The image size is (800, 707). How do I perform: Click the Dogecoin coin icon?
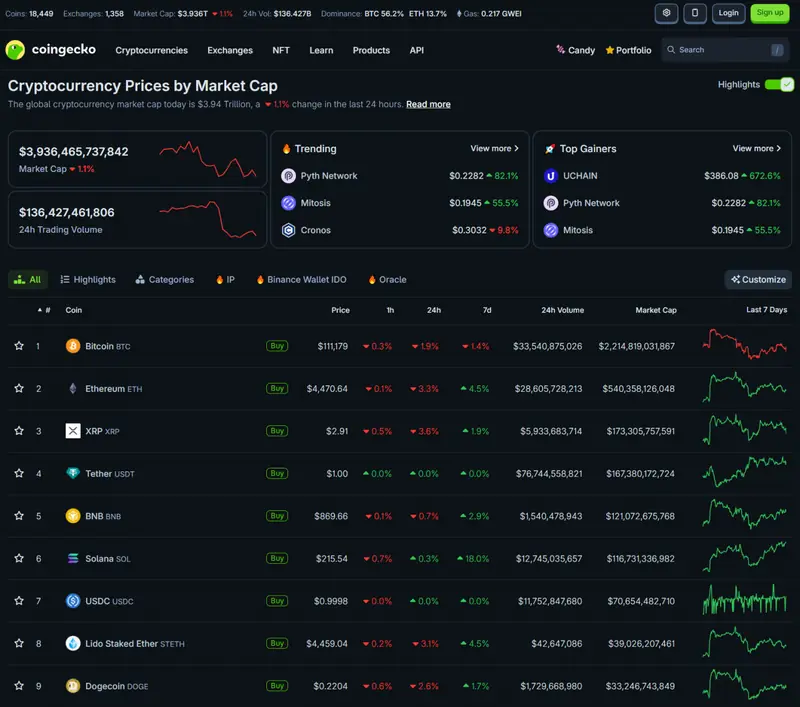pyautogui.click(x=73, y=686)
